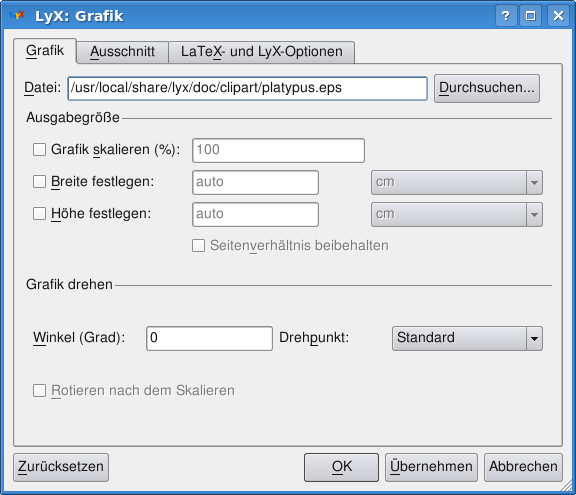Open the LaTeX- und LyX-Optionen tab
This screenshot has width=576, height=495.
[x=262, y=52]
